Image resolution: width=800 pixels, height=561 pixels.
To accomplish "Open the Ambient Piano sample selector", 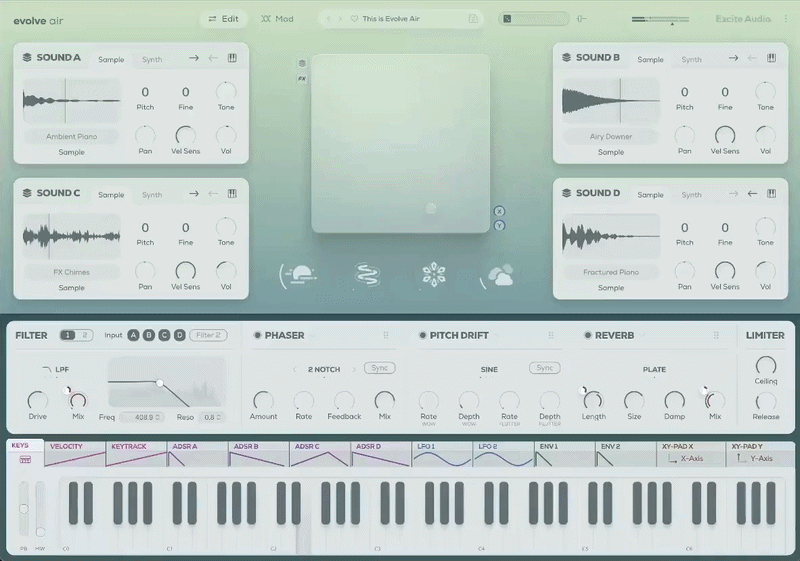I will pos(71,136).
